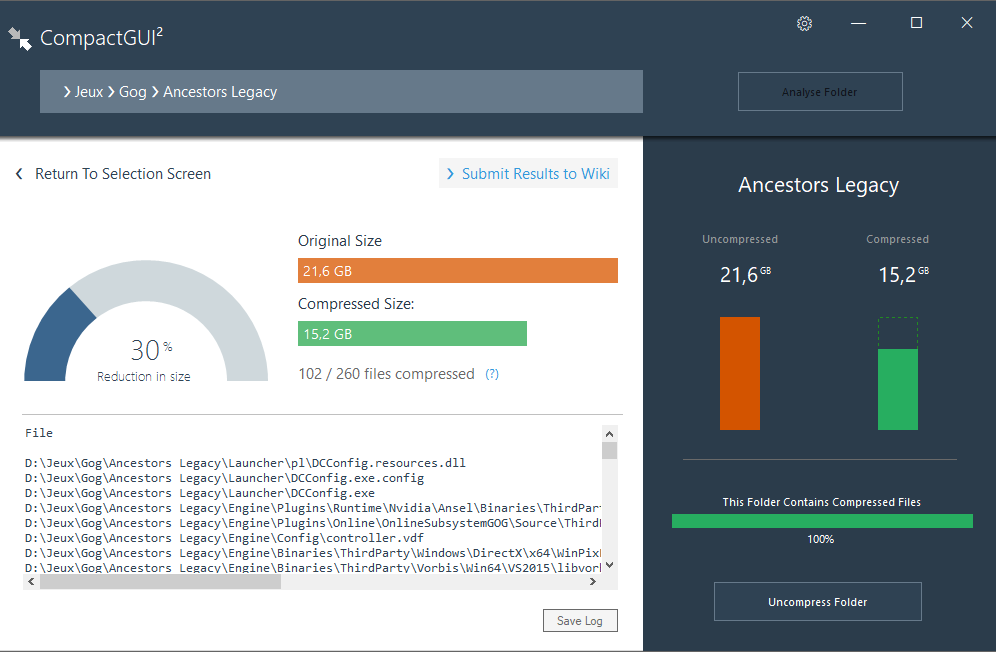This screenshot has width=996, height=652.
Task: Maximize the CompactGUI window
Action: [x=916, y=23]
